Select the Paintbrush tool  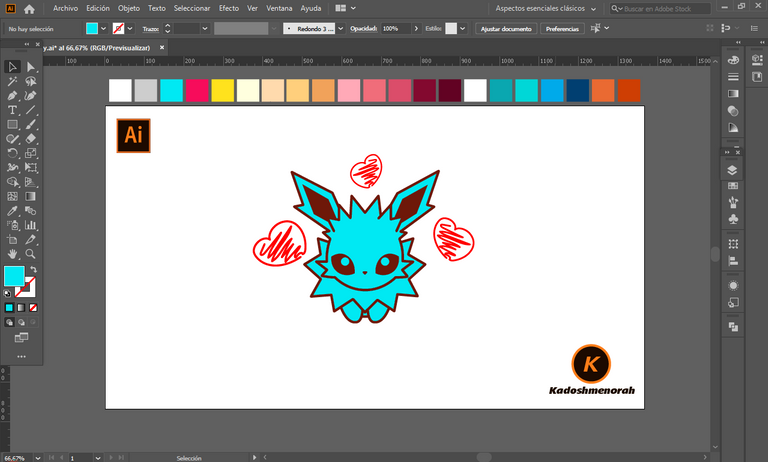[x=30, y=124]
